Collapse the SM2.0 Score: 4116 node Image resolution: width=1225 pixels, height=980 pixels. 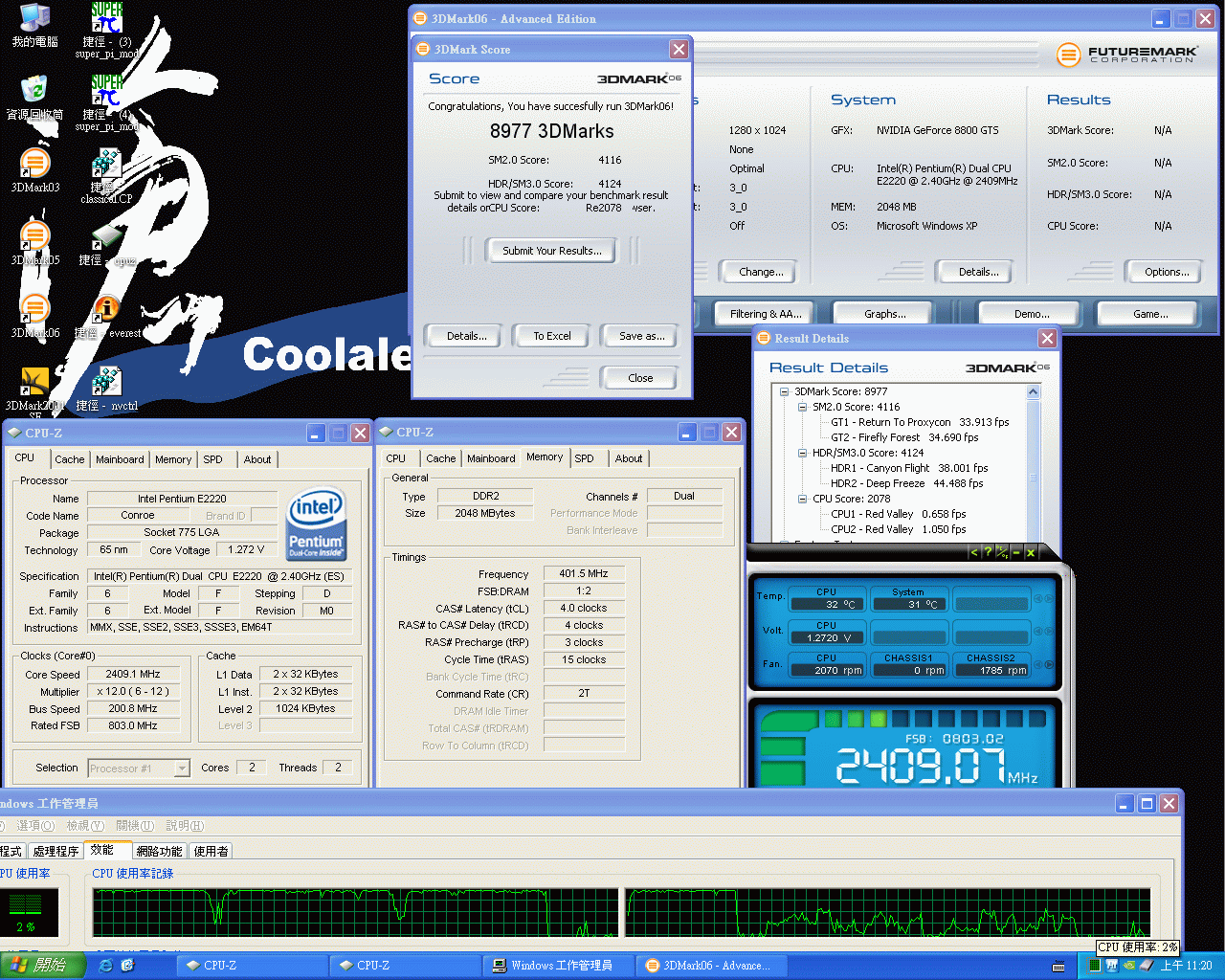[802, 407]
